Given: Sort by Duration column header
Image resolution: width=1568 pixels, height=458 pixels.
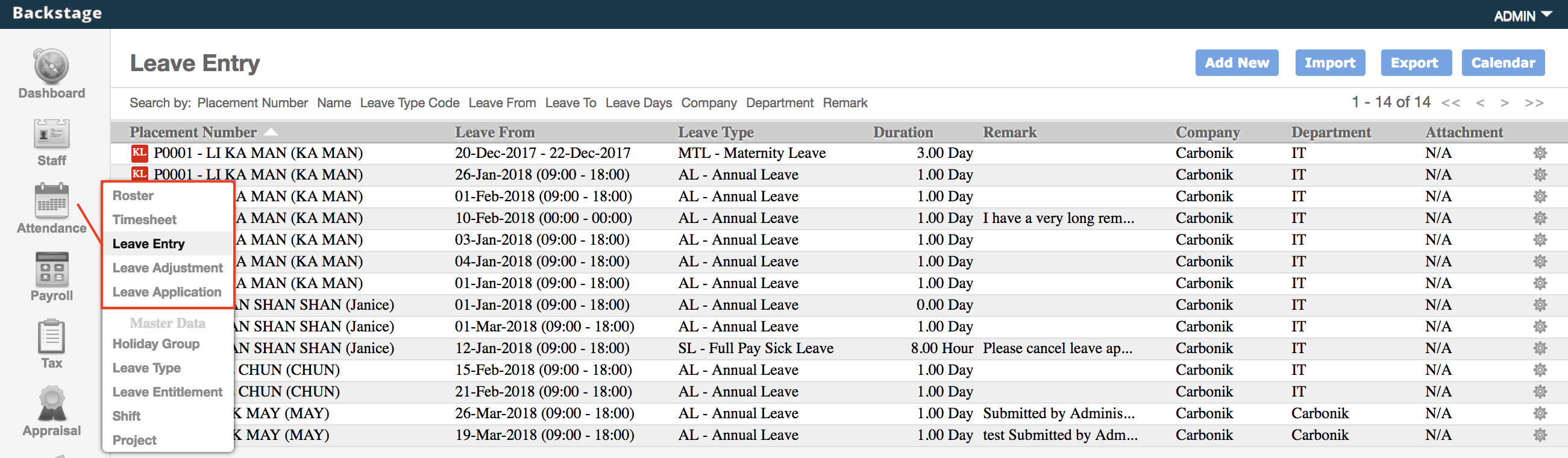Looking at the screenshot, I should click(903, 132).
